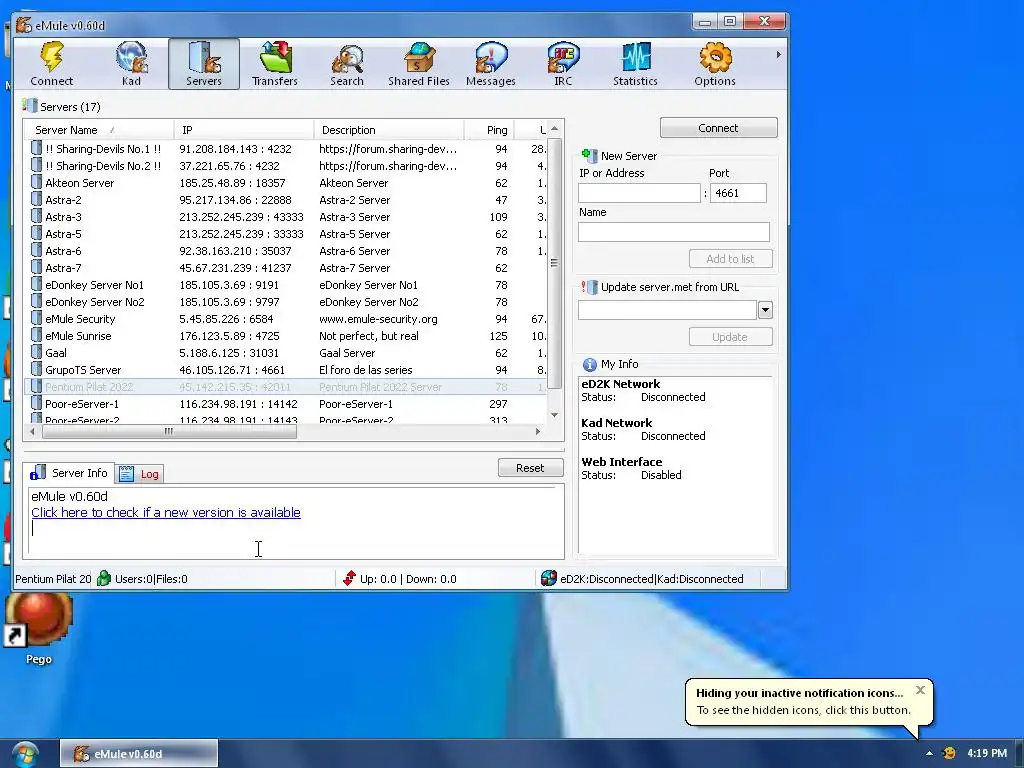Click the server icon beside Gaal
This screenshot has height=768, width=1024.
[37, 353]
